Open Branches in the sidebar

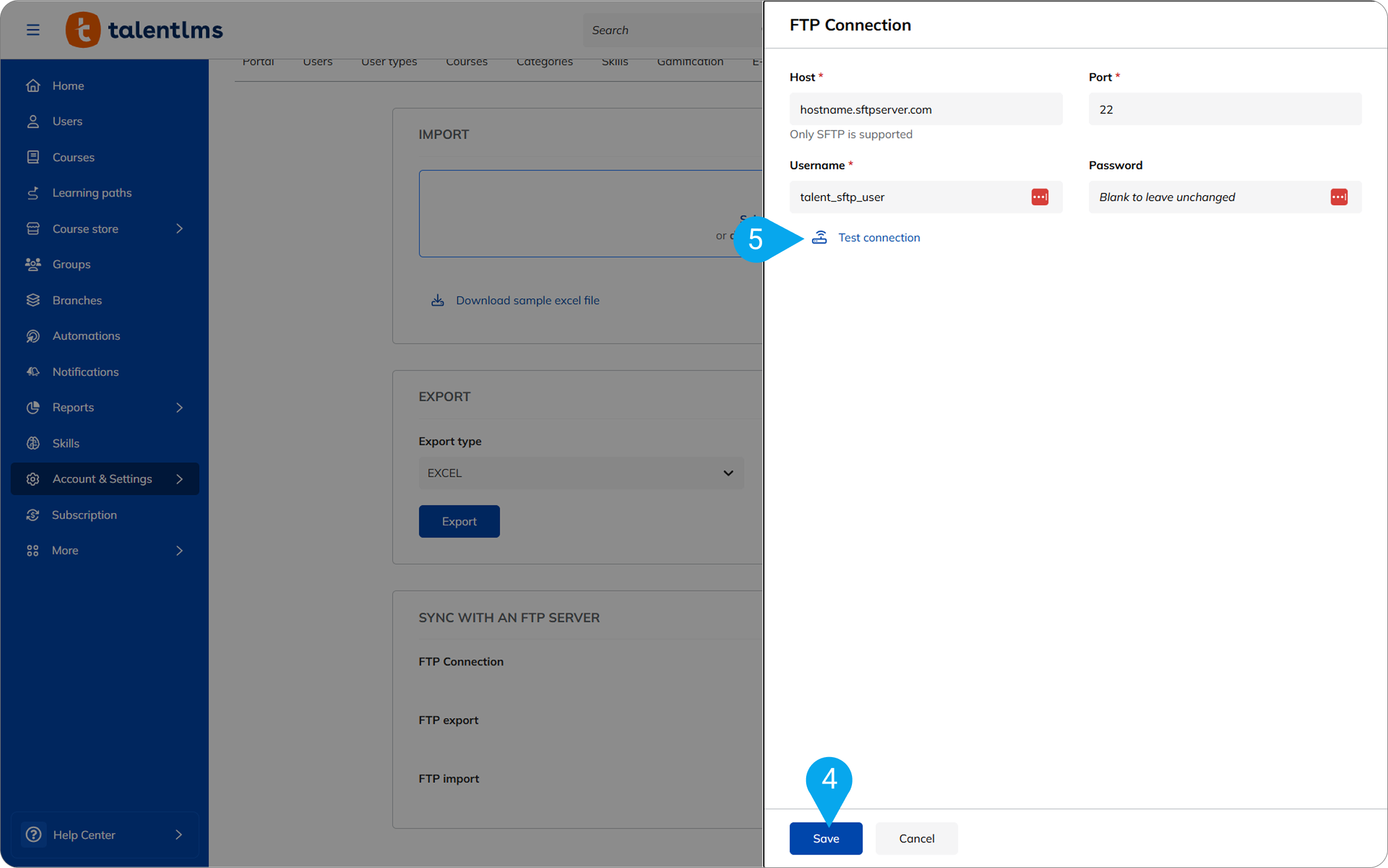(77, 300)
